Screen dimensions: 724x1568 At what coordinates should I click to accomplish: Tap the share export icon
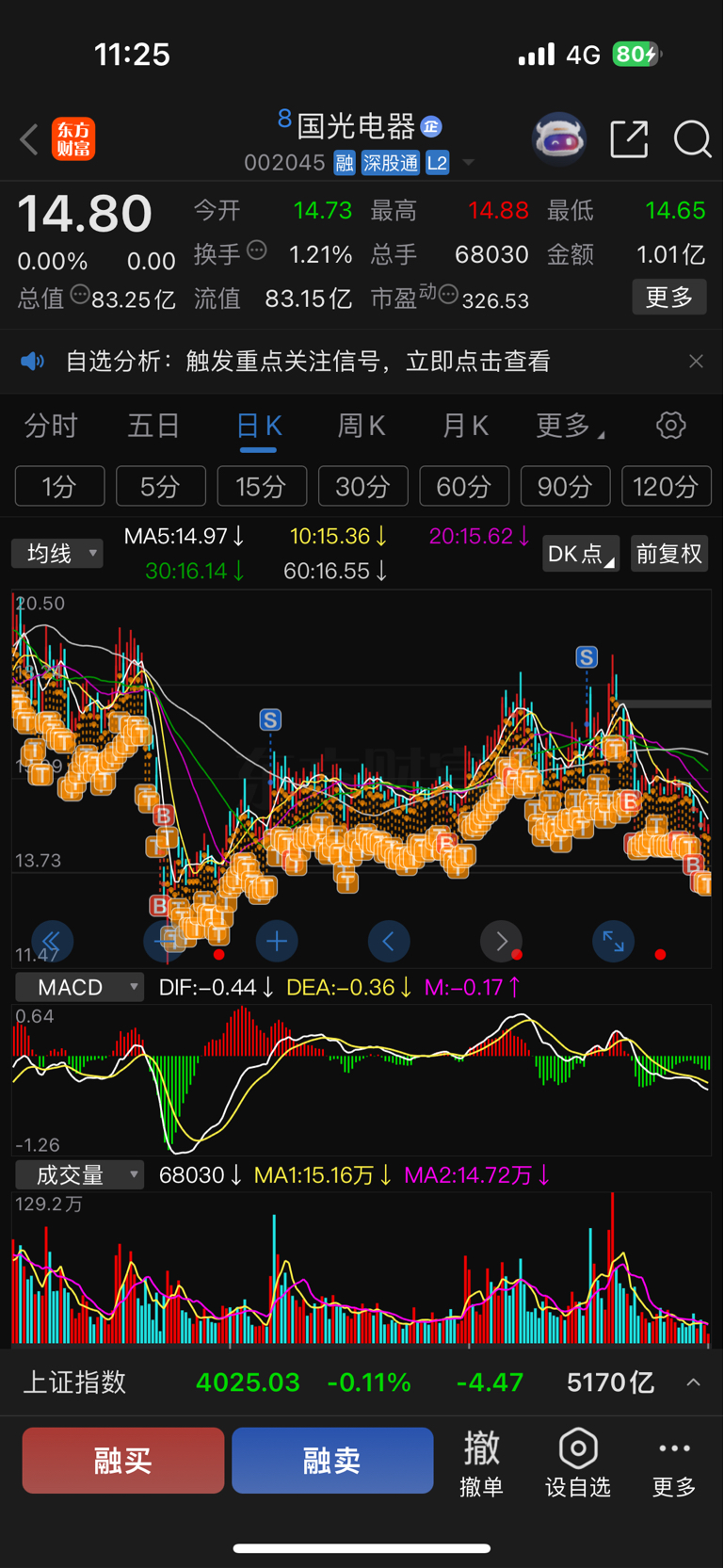[x=629, y=139]
